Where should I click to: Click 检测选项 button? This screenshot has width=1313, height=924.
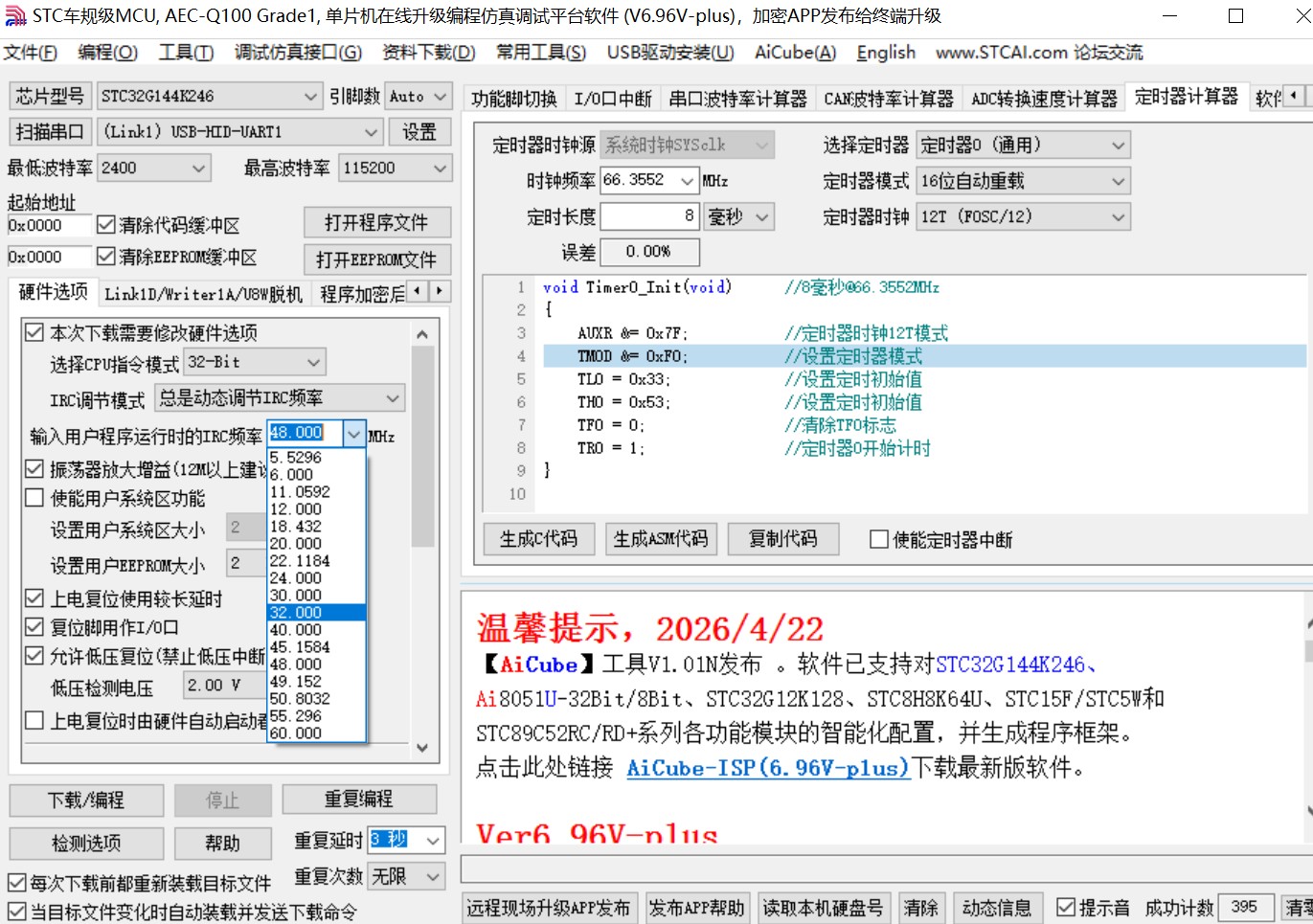coord(86,843)
